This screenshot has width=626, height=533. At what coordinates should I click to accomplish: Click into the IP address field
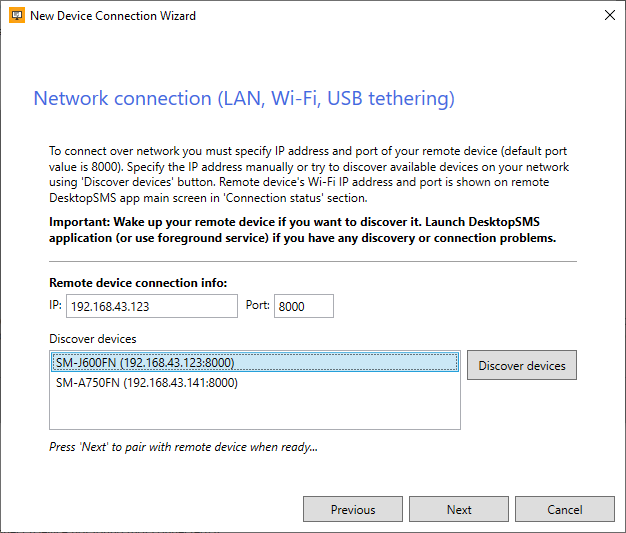151,306
